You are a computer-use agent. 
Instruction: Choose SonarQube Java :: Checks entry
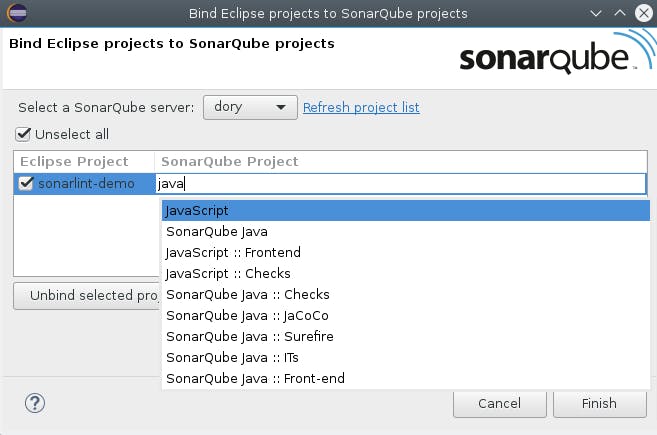click(x=406, y=294)
